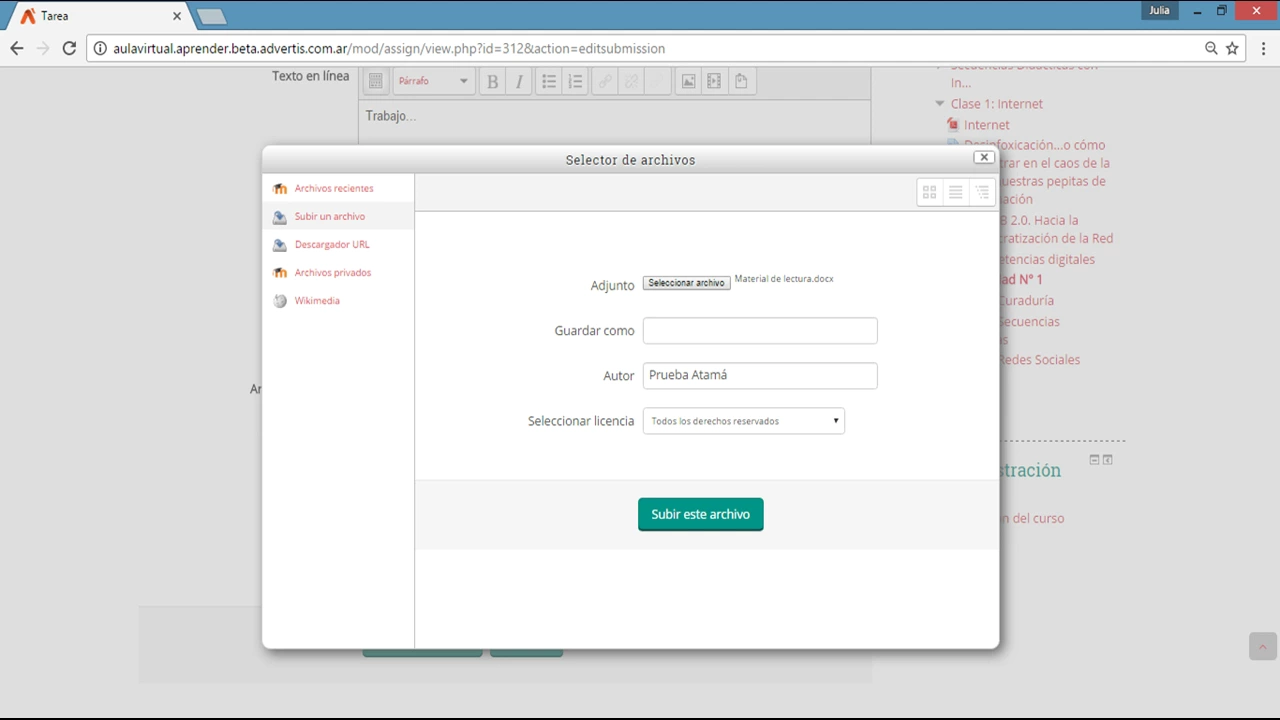The height and width of the screenshot is (720, 1280).
Task: Click the Descargador URL icon
Action: [280, 245]
